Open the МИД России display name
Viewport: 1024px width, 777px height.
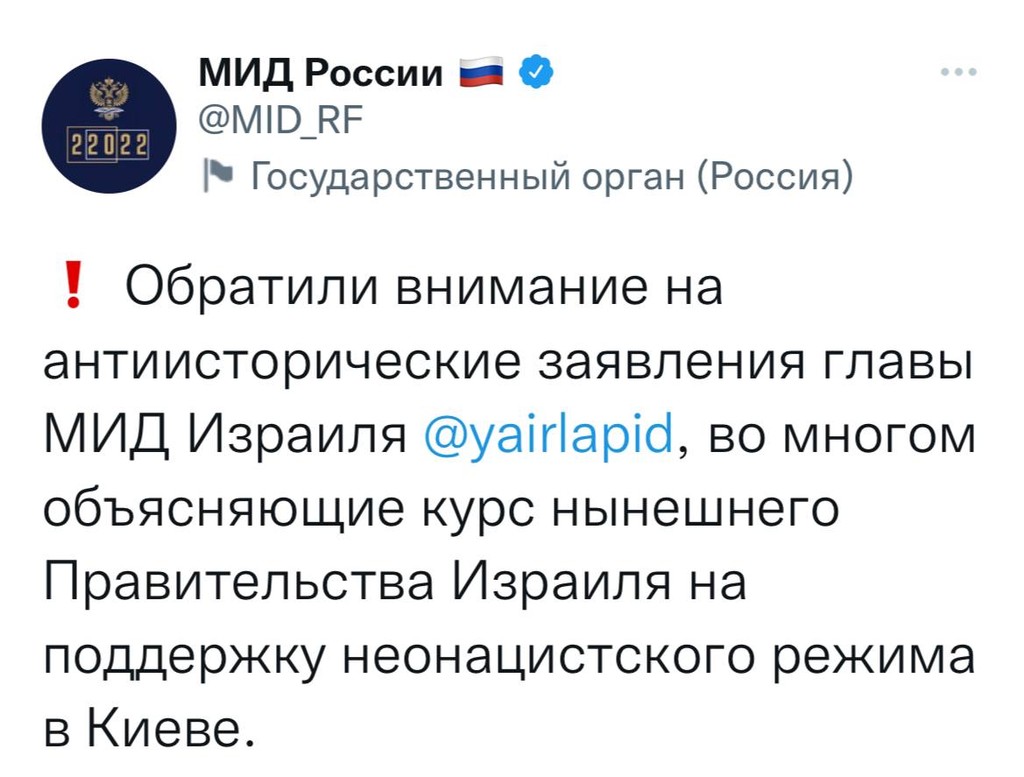click(x=320, y=72)
